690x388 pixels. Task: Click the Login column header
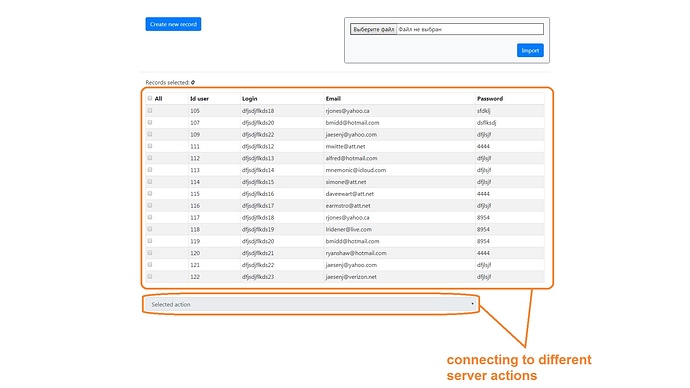coord(250,99)
